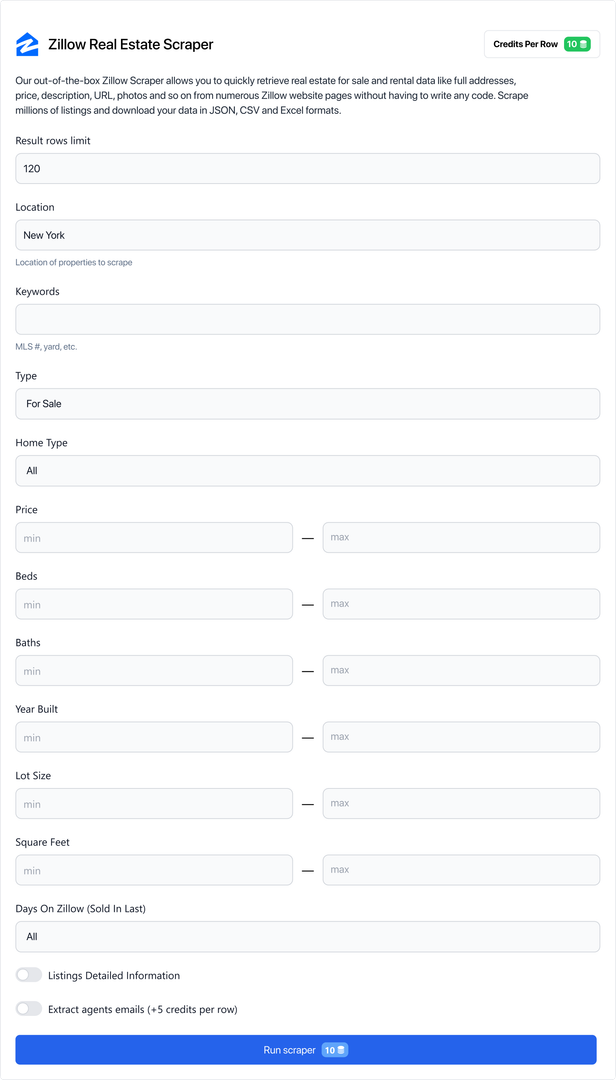Select the minimum Lot Size input
The height and width of the screenshot is (1080, 616).
tap(153, 803)
